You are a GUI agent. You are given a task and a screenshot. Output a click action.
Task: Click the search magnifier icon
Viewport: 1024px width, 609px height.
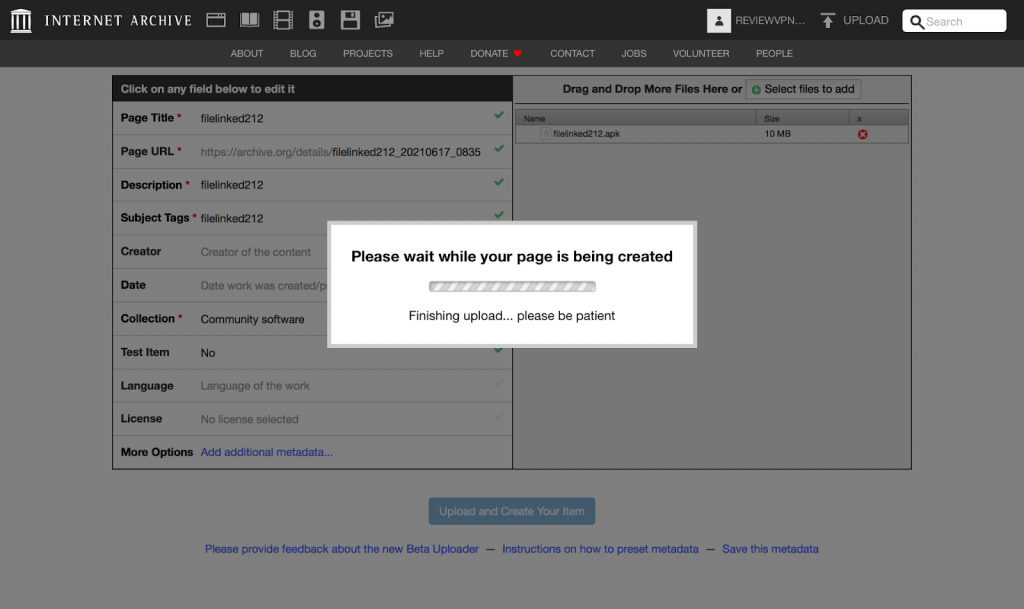[x=917, y=22]
